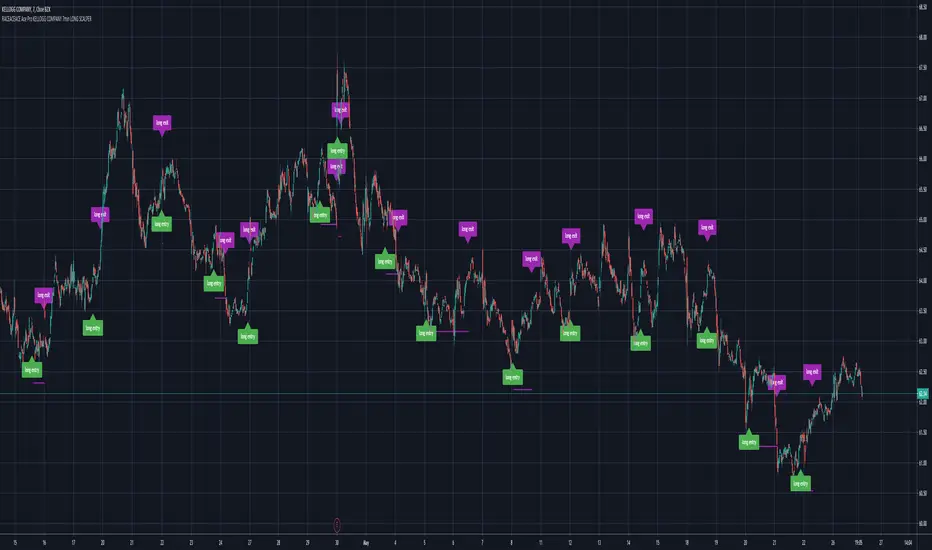The image size is (932, 550).
Task: Select the 19:05 time label on date axis
Action: (859, 542)
